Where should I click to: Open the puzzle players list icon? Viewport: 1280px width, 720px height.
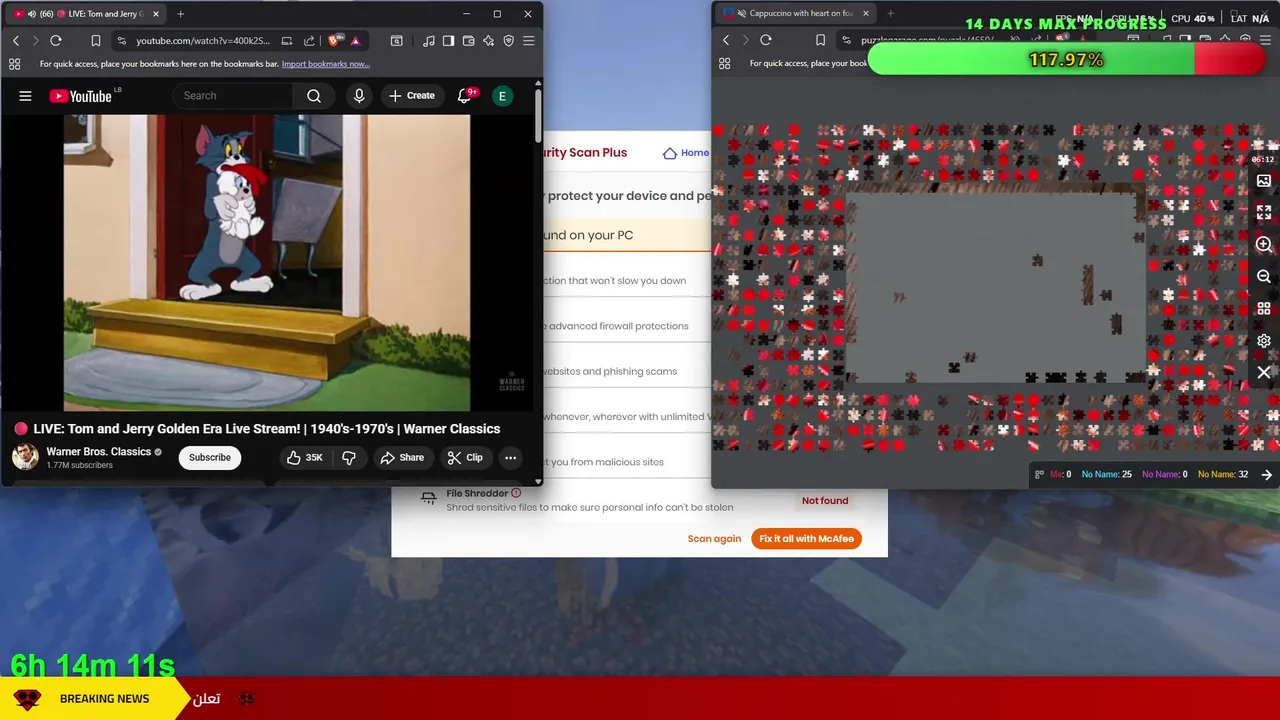[1039, 475]
